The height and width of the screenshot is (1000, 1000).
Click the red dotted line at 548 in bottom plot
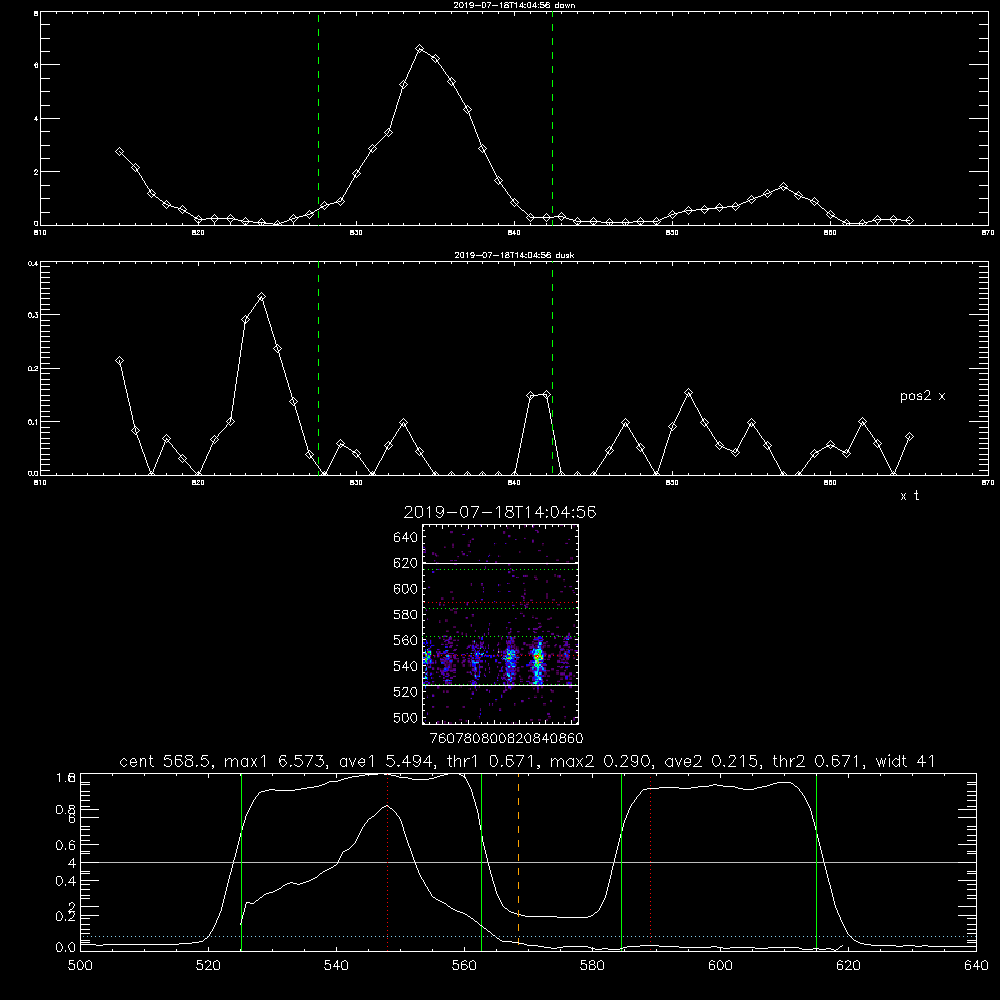coord(388,862)
